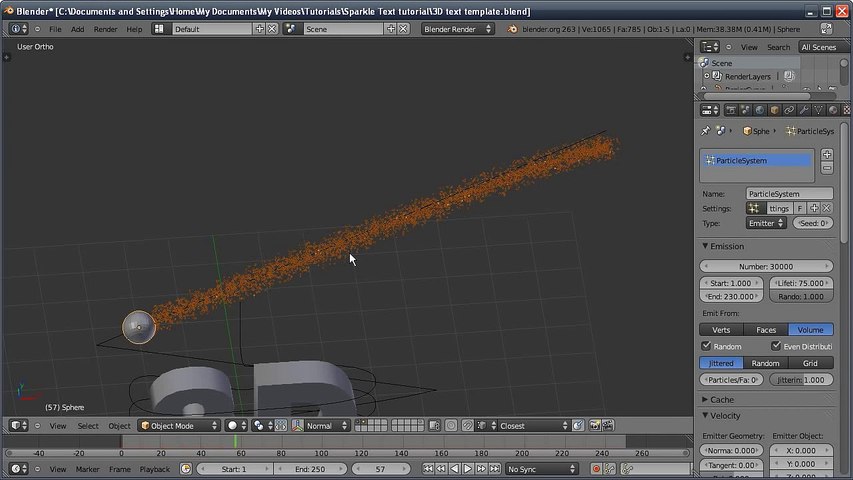
Task: Open the Modifiers wrench tab
Action: (x=804, y=110)
